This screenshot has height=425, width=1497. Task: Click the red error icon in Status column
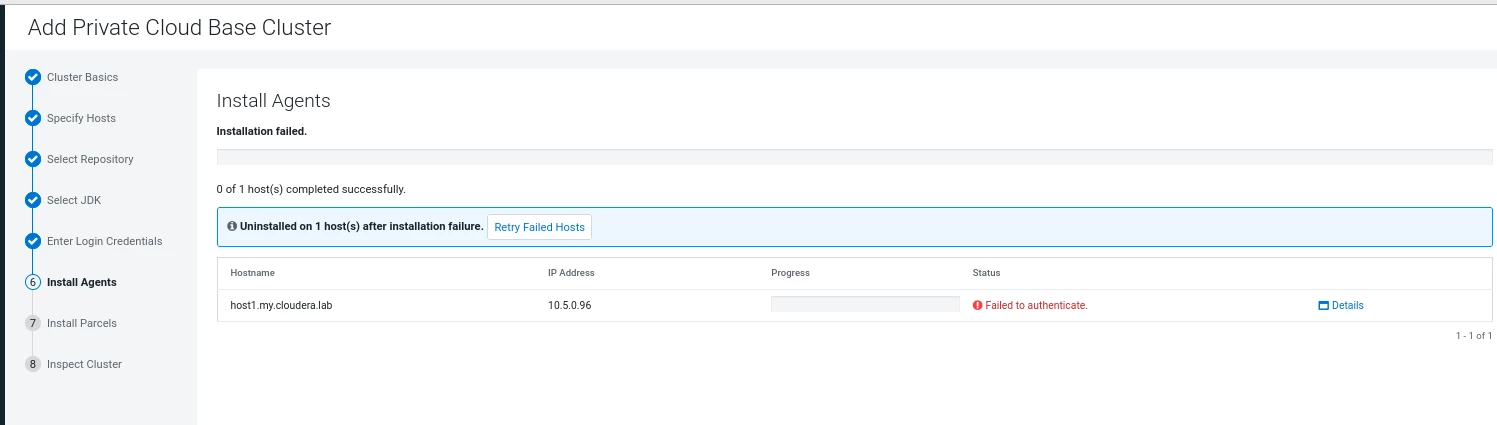pos(977,305)
